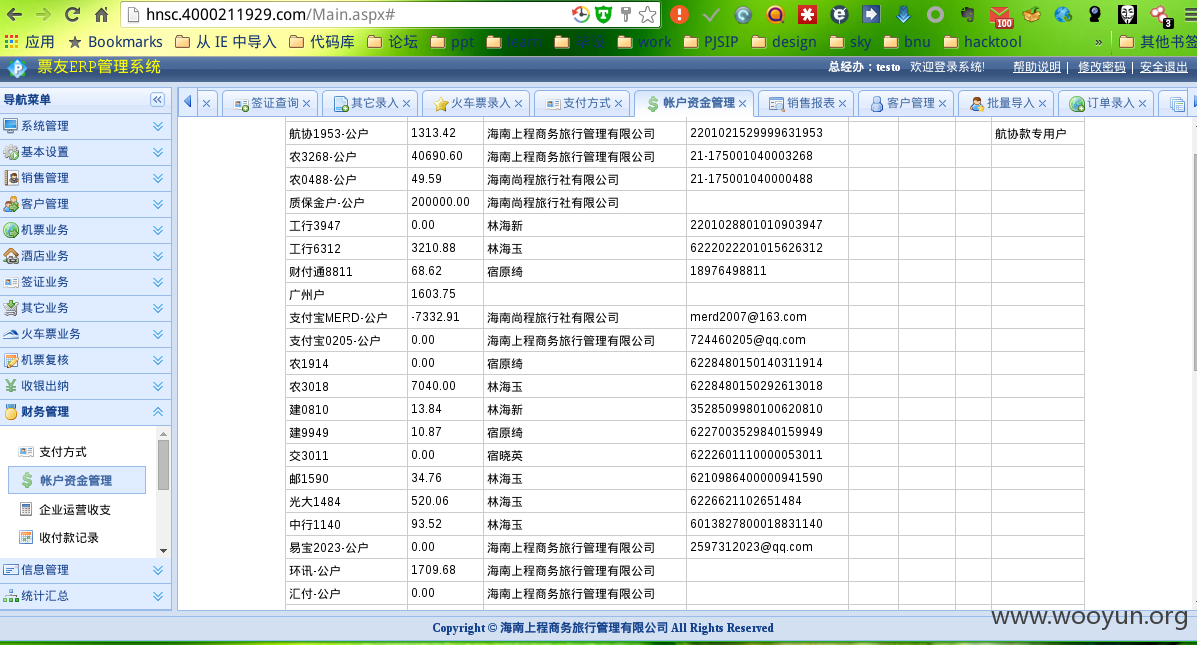Viewport: 1197px width, 645px height.
Task: Click the 收银出纳 yen icon
Action: click(x=11, y=385)
